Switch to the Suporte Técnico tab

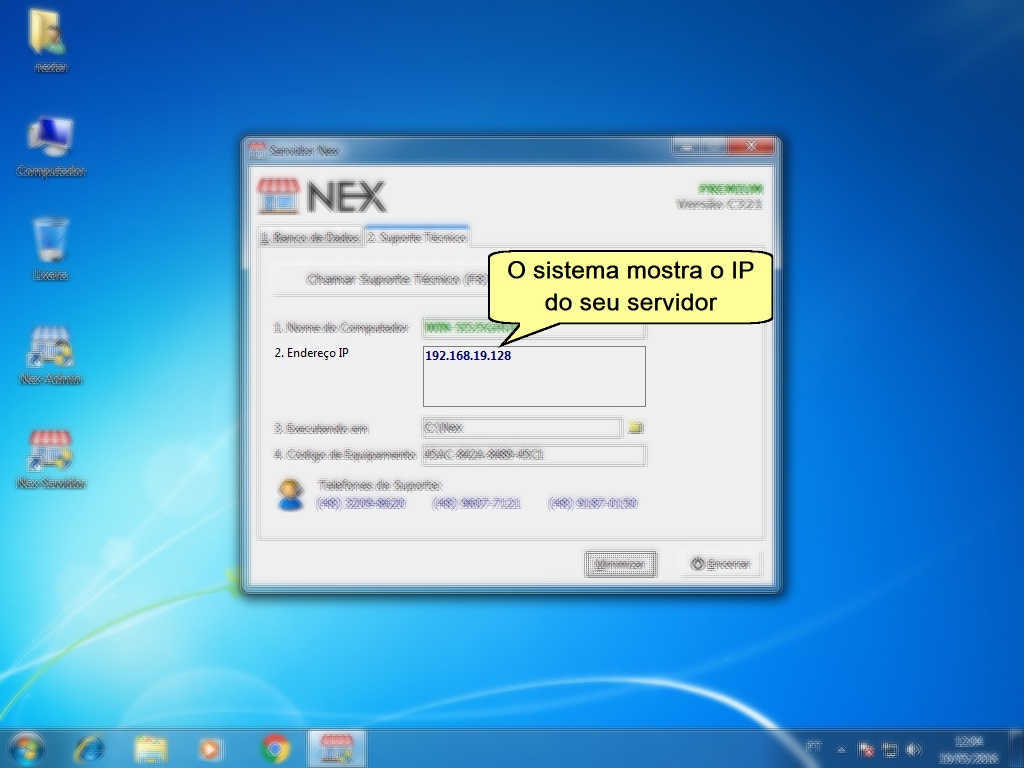click(417, 238)
